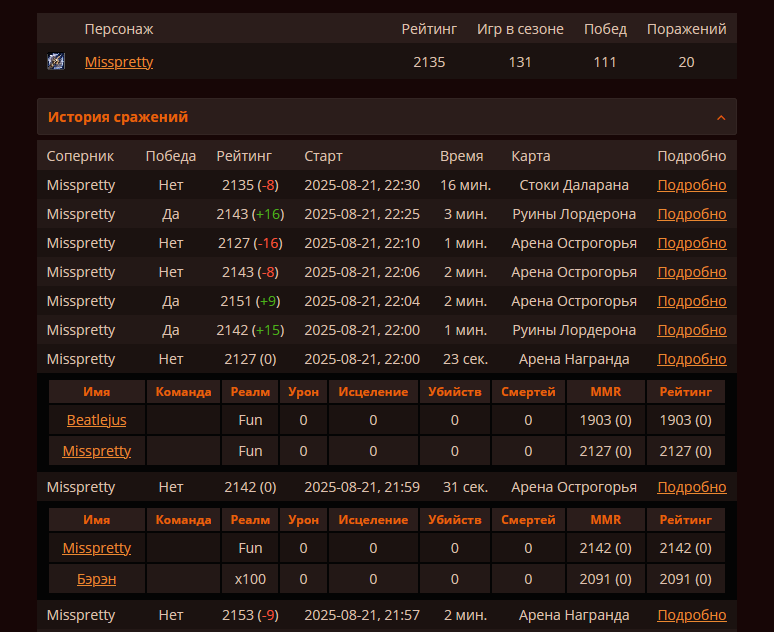This screenshot has width=774, height=632.
Task: Select the rating cell 2127 (-16)
Action: (x=250, y=243)
